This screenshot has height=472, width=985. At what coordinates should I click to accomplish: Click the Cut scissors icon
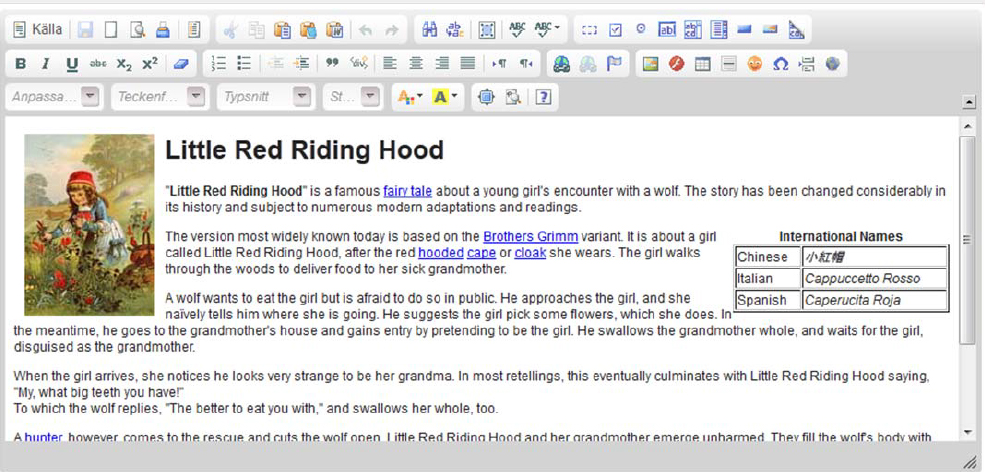coord(231,30)
